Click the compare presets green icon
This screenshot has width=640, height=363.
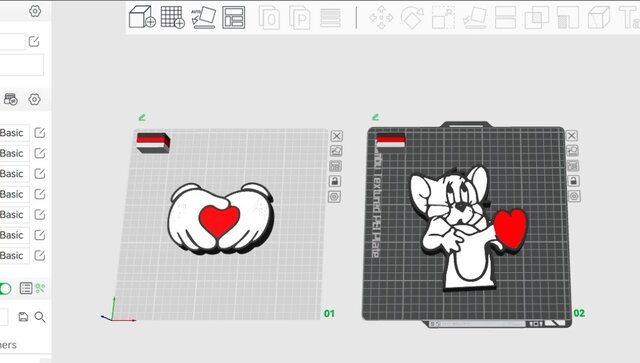[x=40, y=288]
